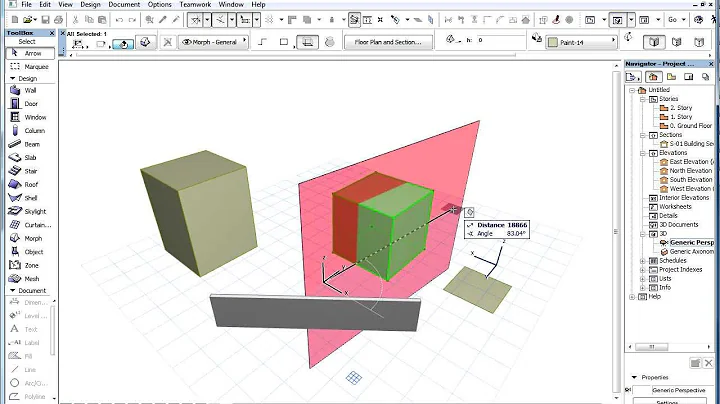
Task: Collapse the Design section of the ToolBox
Action: pyautogui.click(x=12, y=79)
